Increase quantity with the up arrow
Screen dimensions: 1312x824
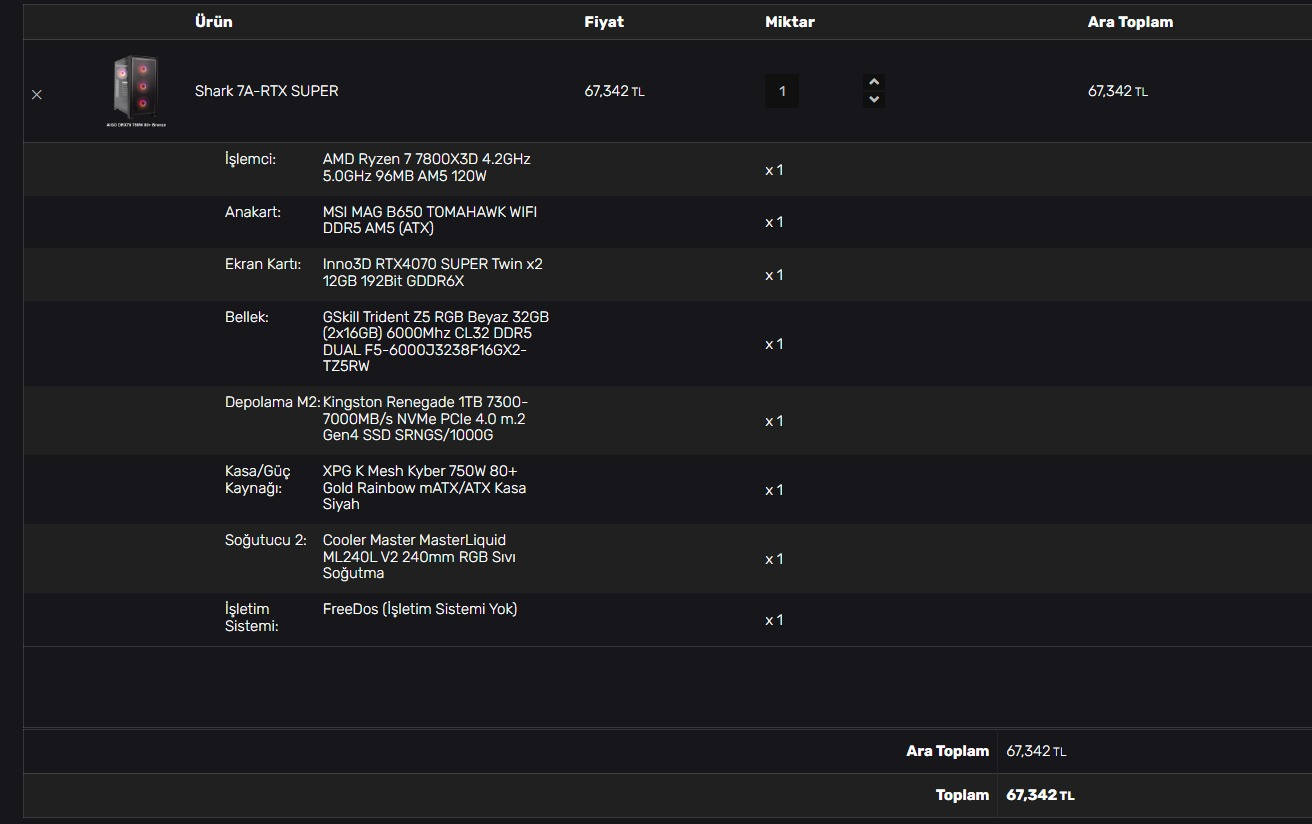(874, 82)
